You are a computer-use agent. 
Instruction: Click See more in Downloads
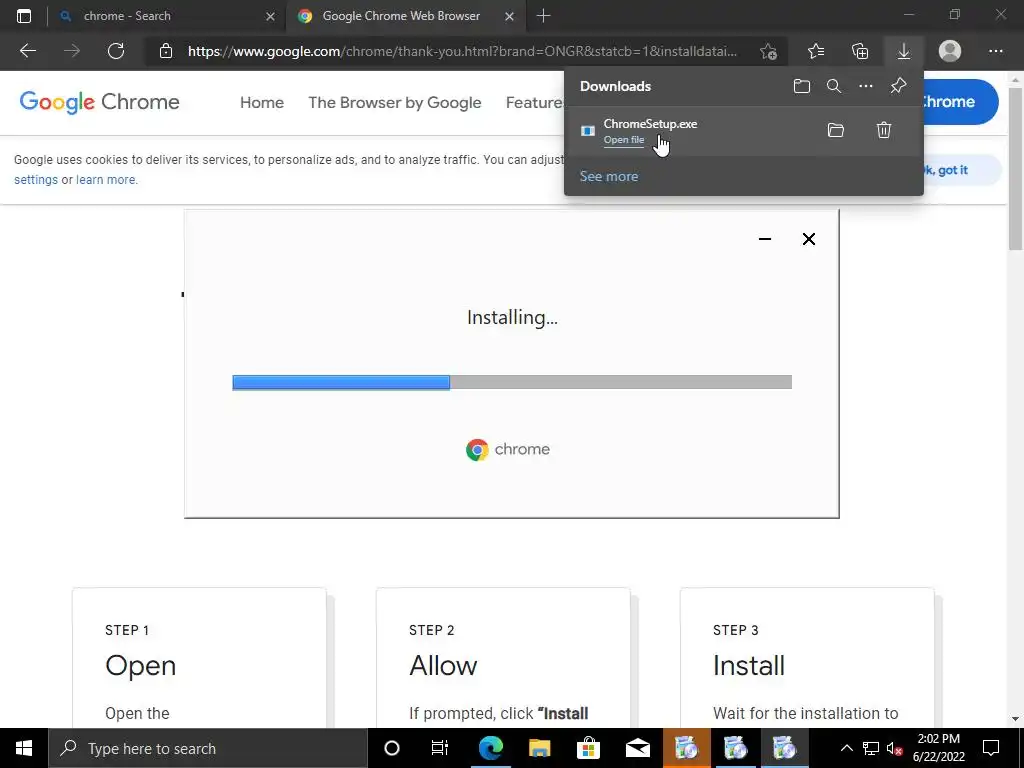pos(609,176)
